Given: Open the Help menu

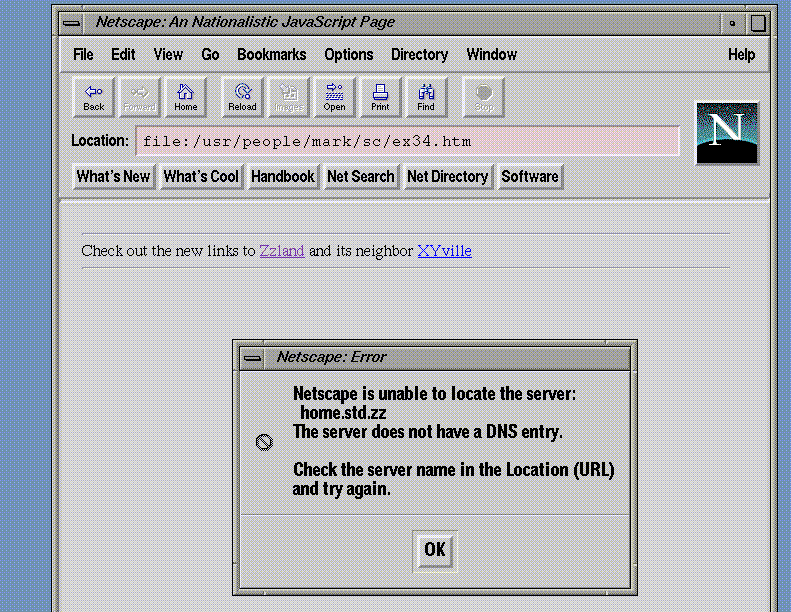Looking at the screenshot, I should pyautogui.click(x=741, y=55).
